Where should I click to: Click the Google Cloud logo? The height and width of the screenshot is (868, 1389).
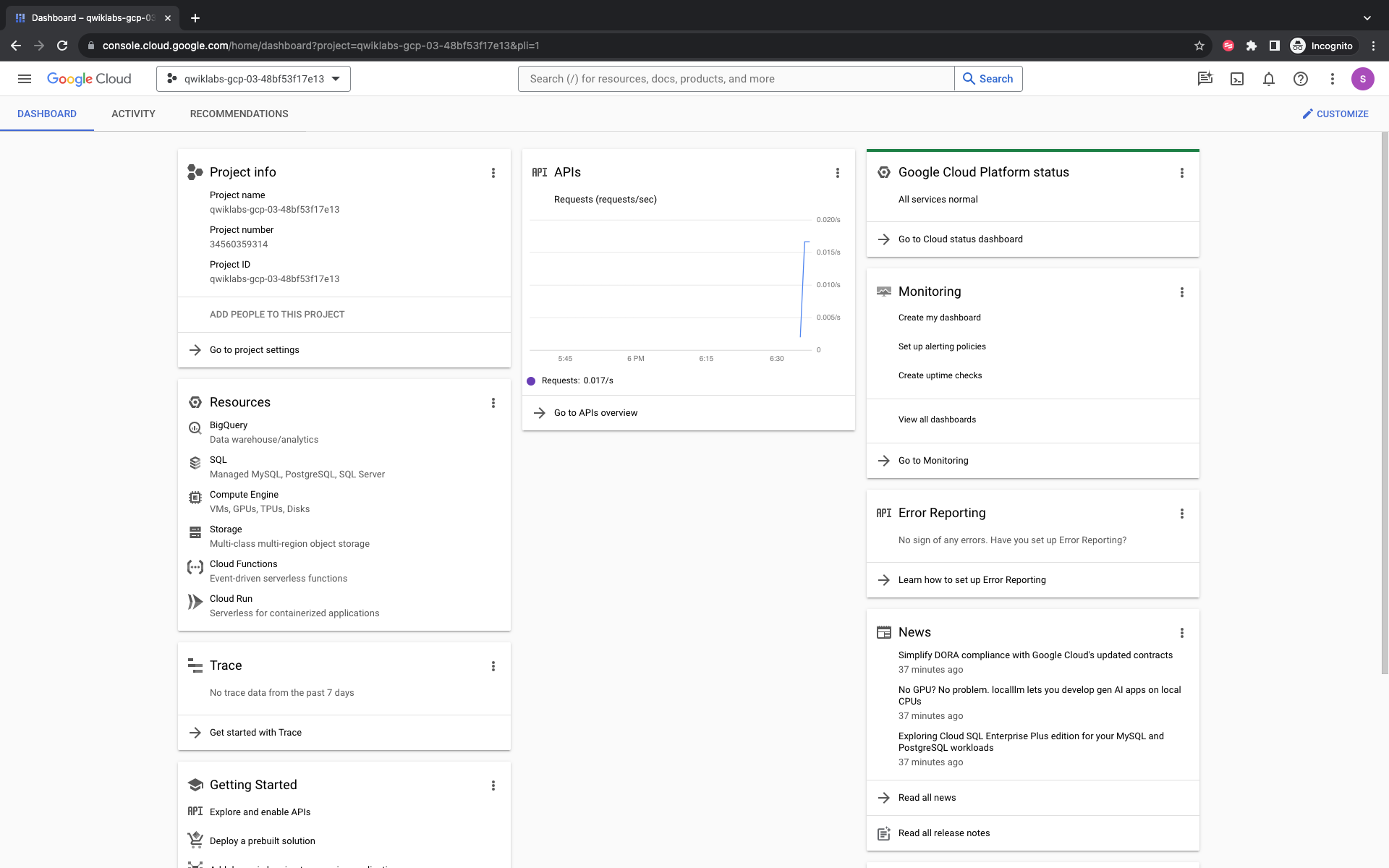click(89, 79)
